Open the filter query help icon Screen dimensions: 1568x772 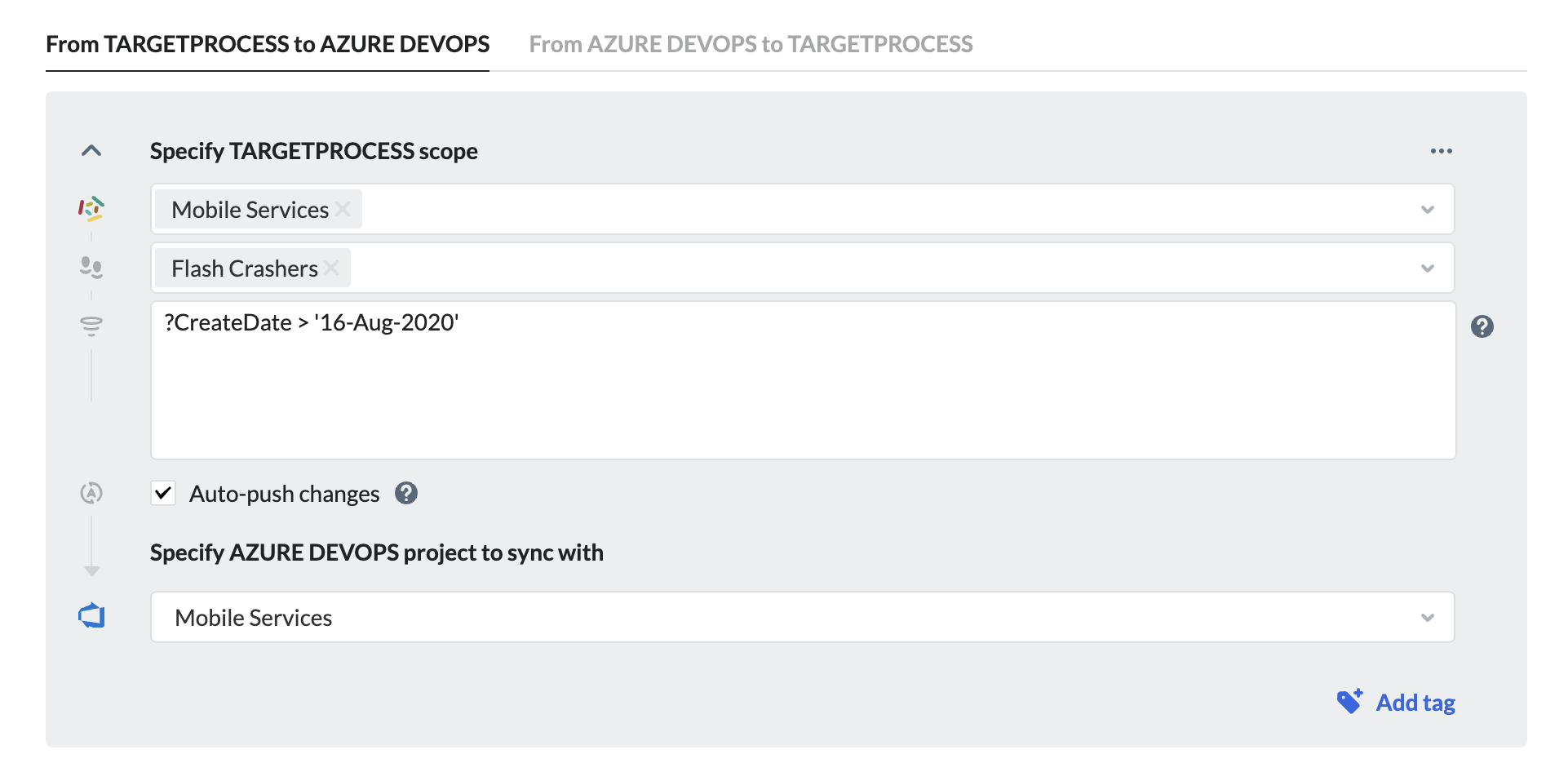(x=1482, y=326)
